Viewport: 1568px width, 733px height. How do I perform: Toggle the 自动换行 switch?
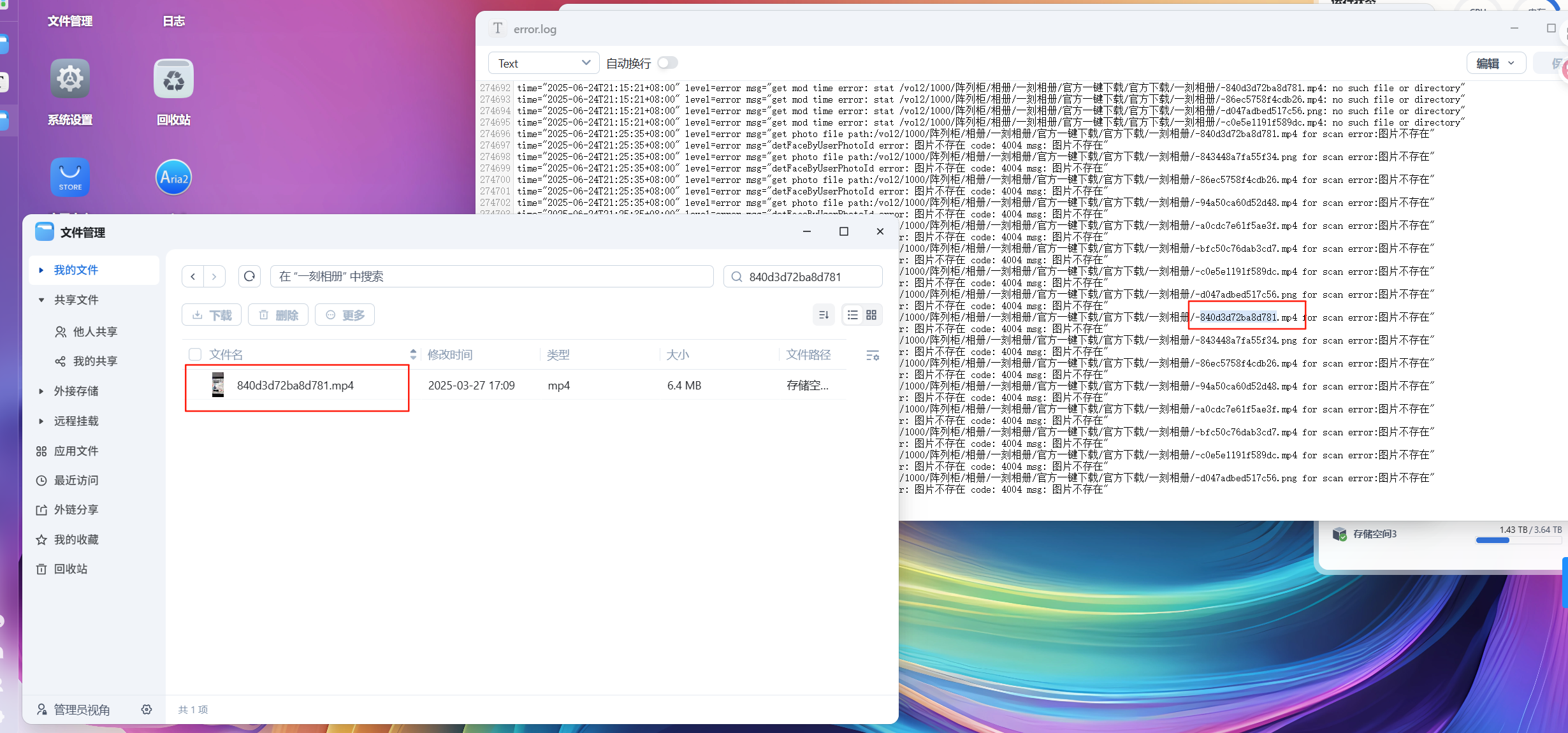pyautogui.click(x=668, y=62)
